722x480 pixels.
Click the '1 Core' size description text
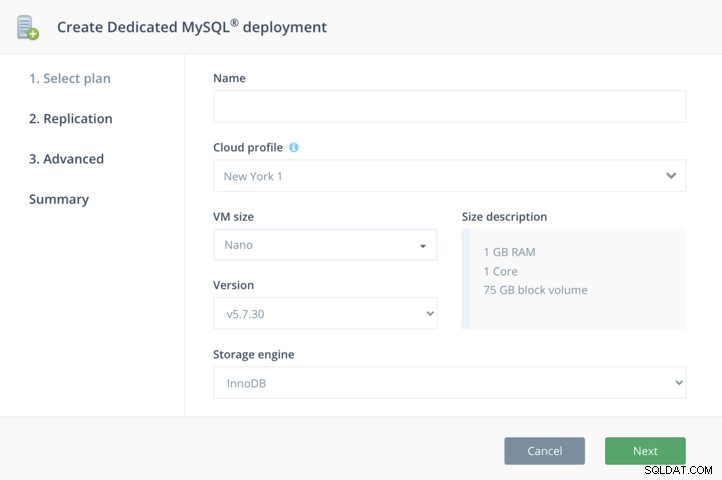pos(501,271)
